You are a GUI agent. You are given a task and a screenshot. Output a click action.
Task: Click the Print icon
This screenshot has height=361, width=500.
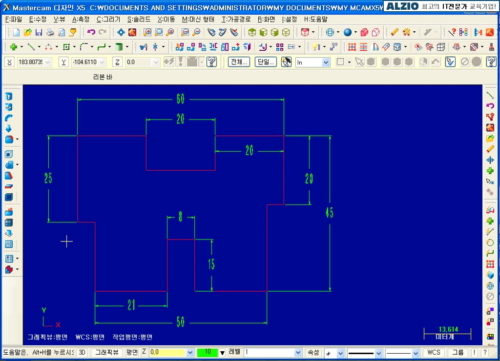tap(50, 32)
